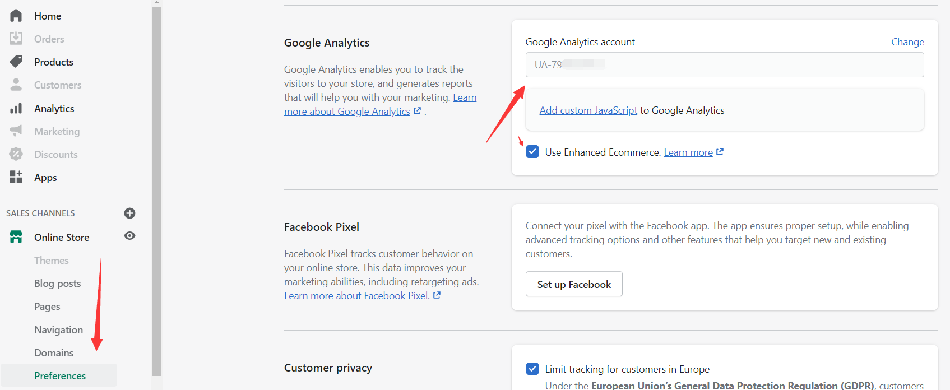The width and height of the screenshot is (950, 390).
Task: Open the Discounts badge icon
Action: [x=16, y=154]
